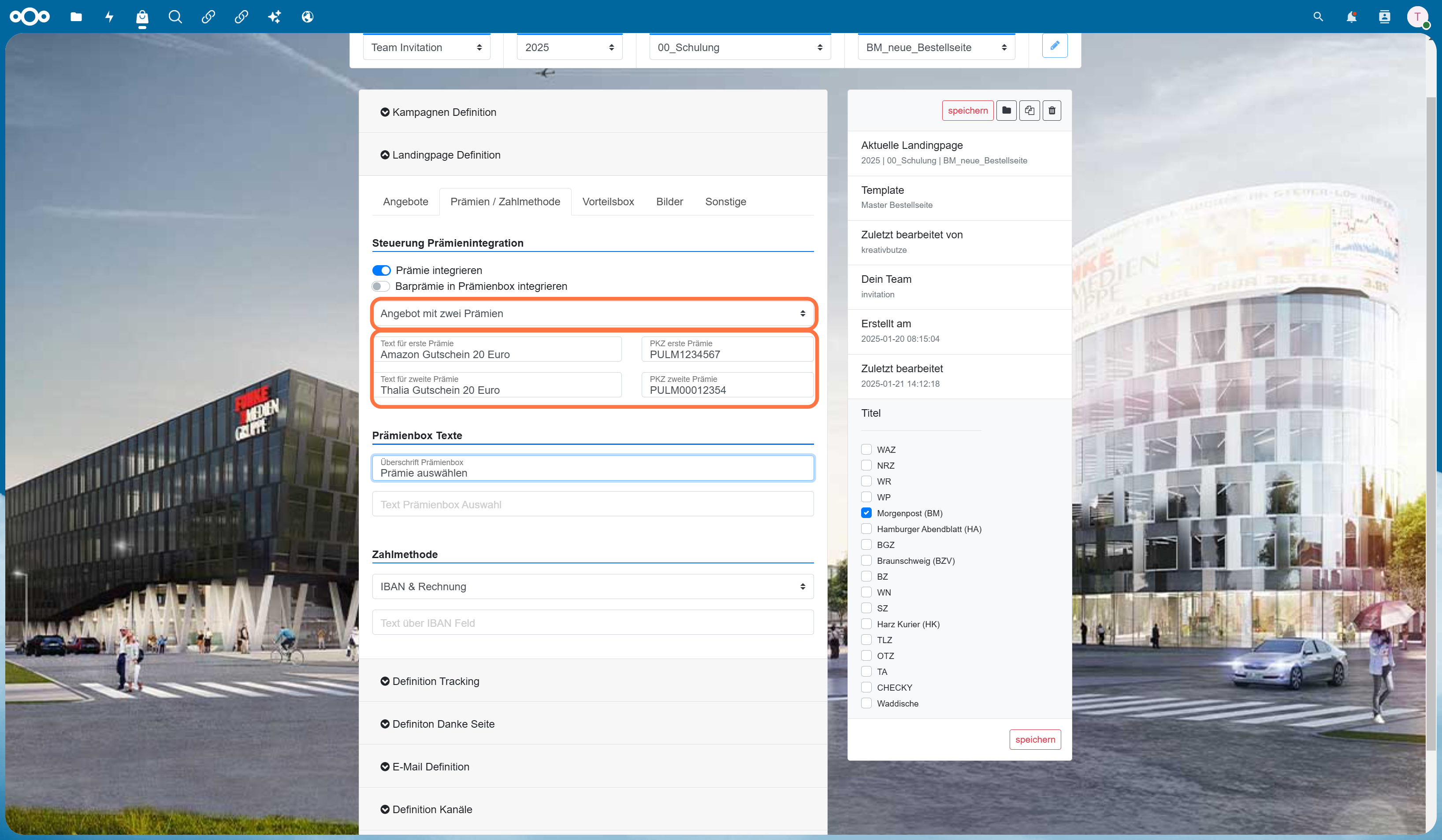This screenshot has width=1442, height=840.
Task: Open the sparkle assistant icon
Action: (x=275, y=17)
